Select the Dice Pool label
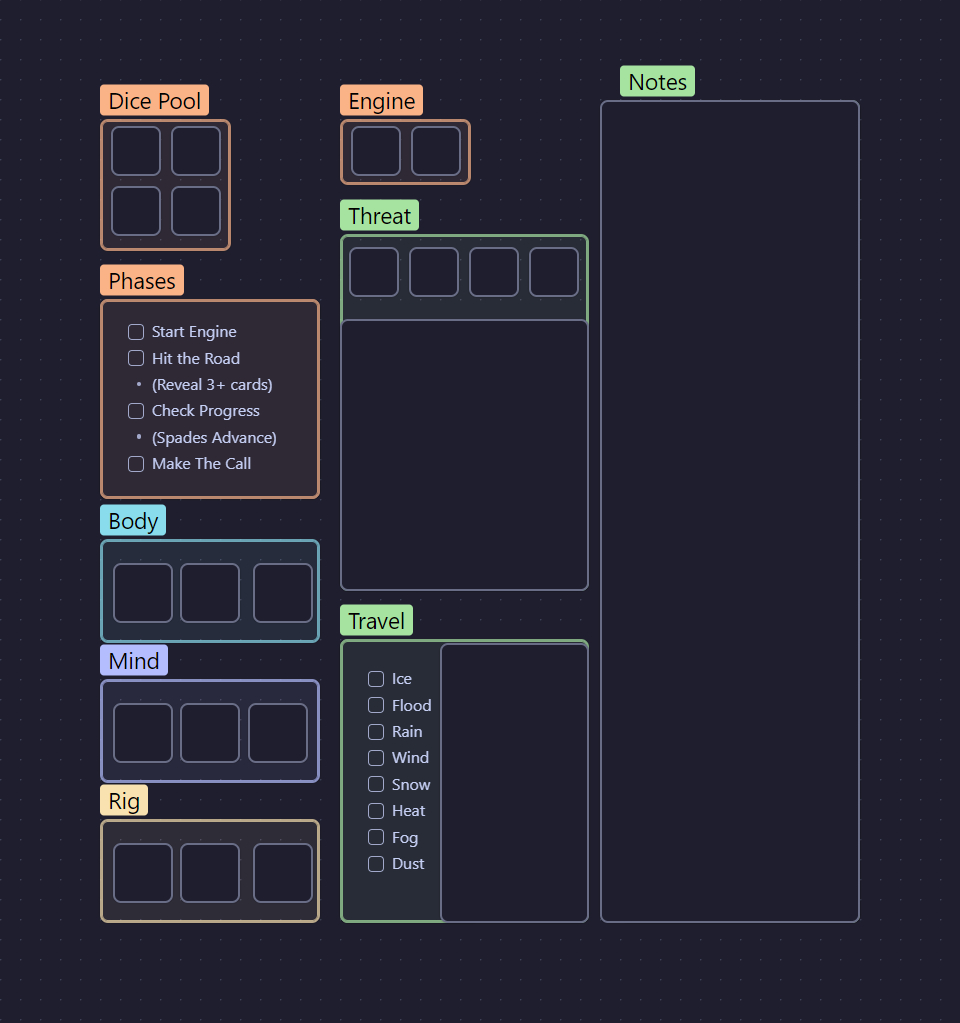The width and height of the screenshot is (960, 1023). tap(154, 101)
